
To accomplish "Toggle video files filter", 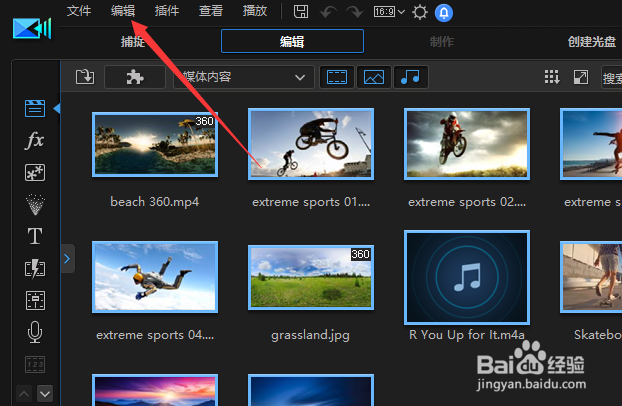I will click(x=337, y=77).
